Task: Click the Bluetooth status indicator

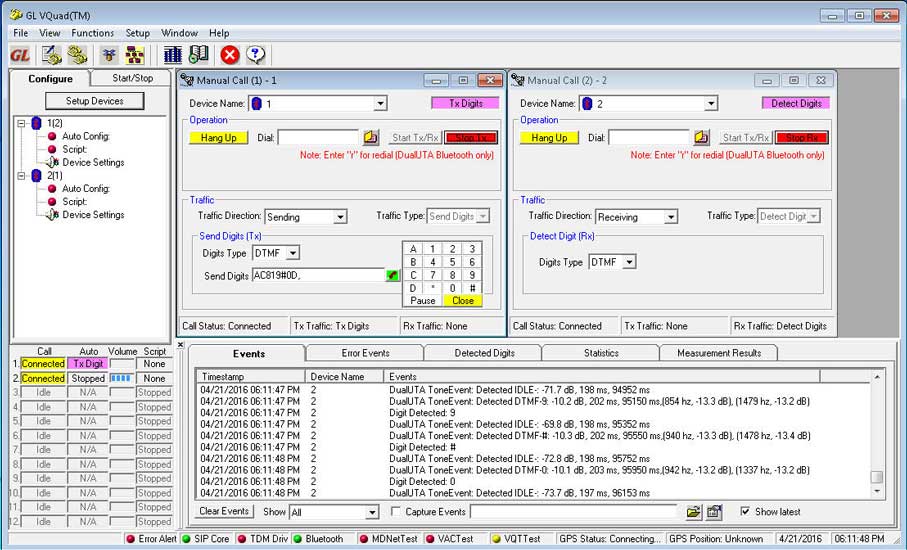Action: coord(319,538)
